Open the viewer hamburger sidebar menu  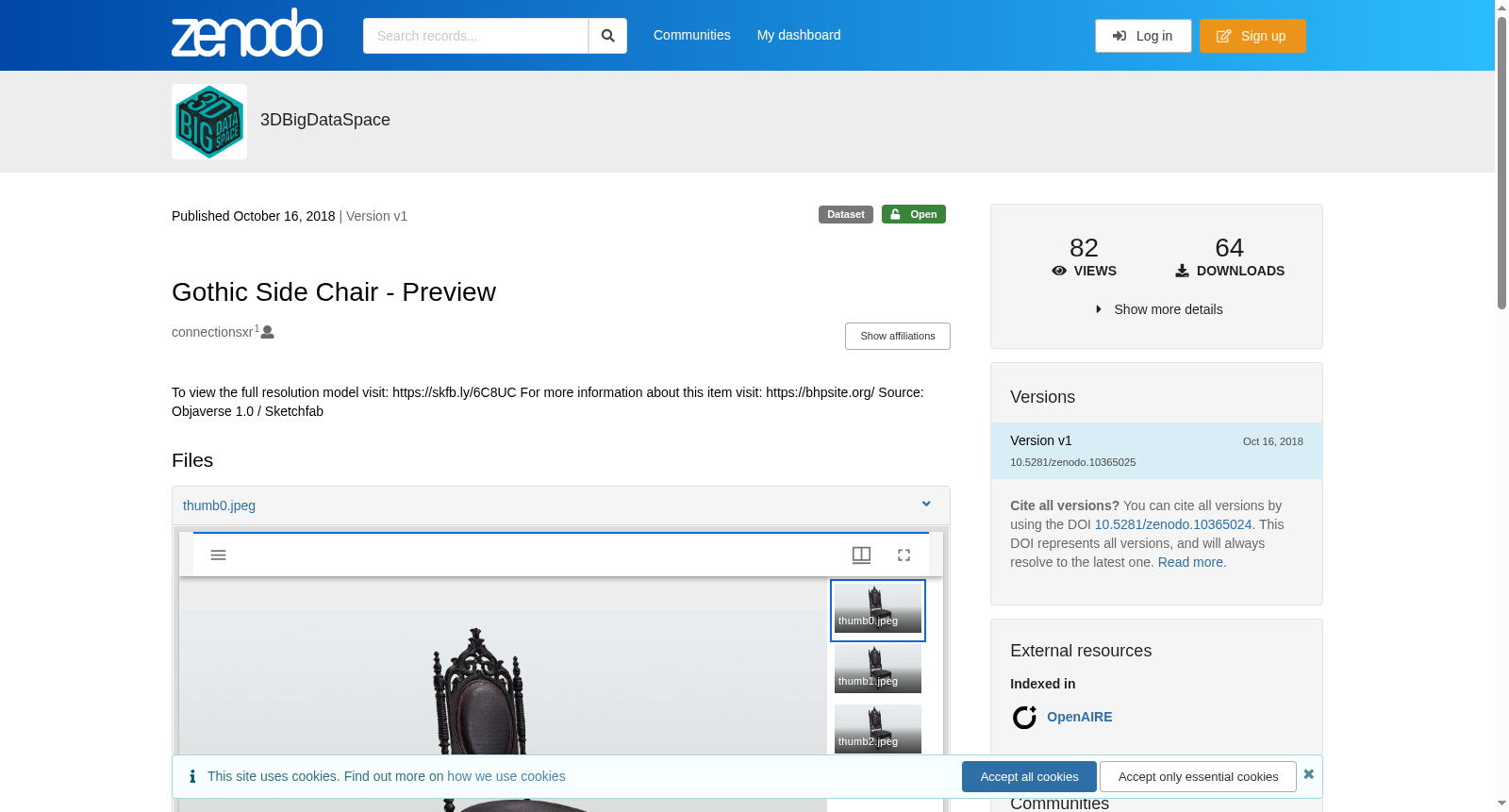click(x=218, y=555)
